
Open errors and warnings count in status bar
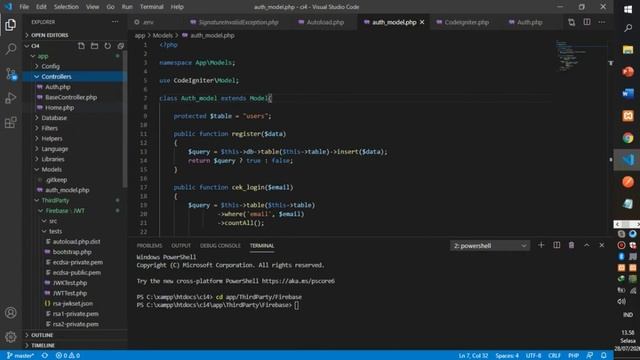68,356
